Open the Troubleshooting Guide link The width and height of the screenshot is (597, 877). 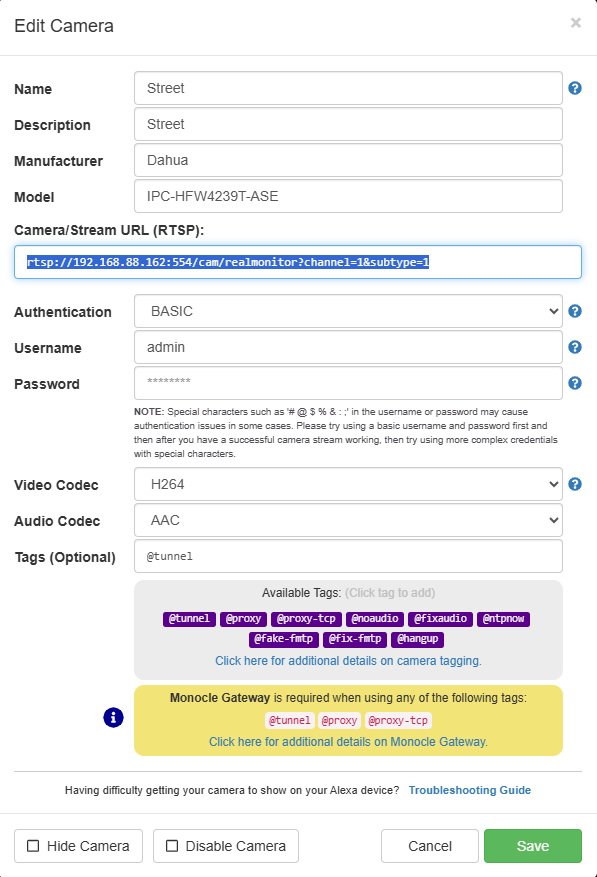(x=469, y=790)
